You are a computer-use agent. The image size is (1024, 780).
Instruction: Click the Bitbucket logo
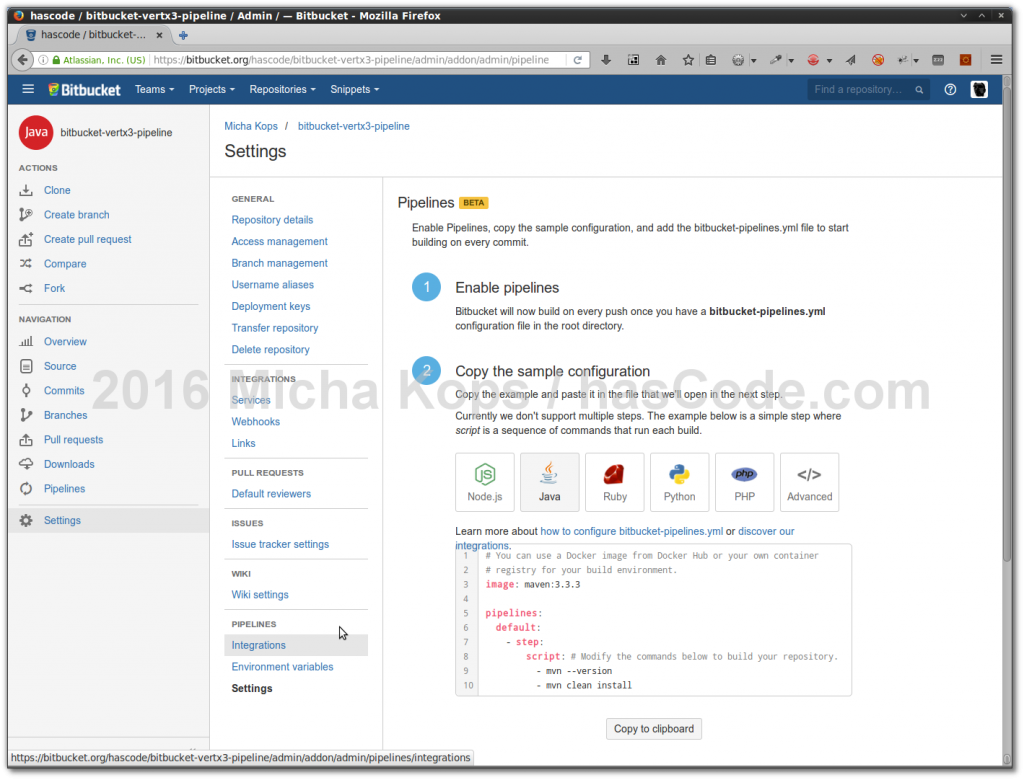tap(84, 89)
